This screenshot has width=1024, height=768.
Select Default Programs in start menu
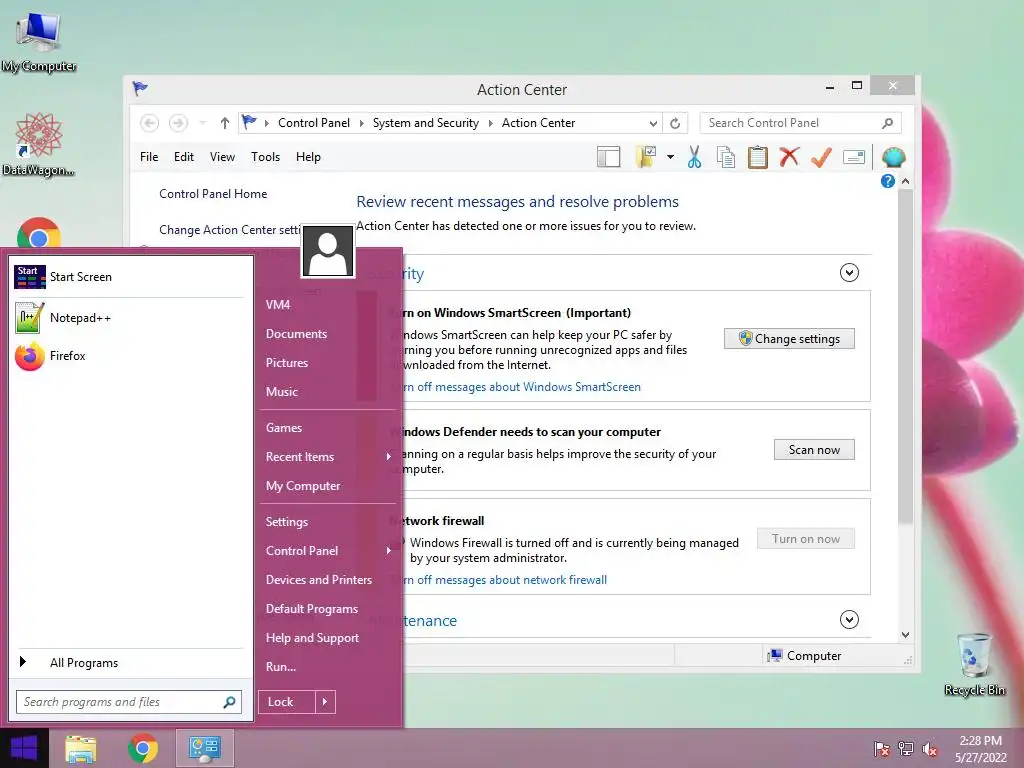(312, 609)
